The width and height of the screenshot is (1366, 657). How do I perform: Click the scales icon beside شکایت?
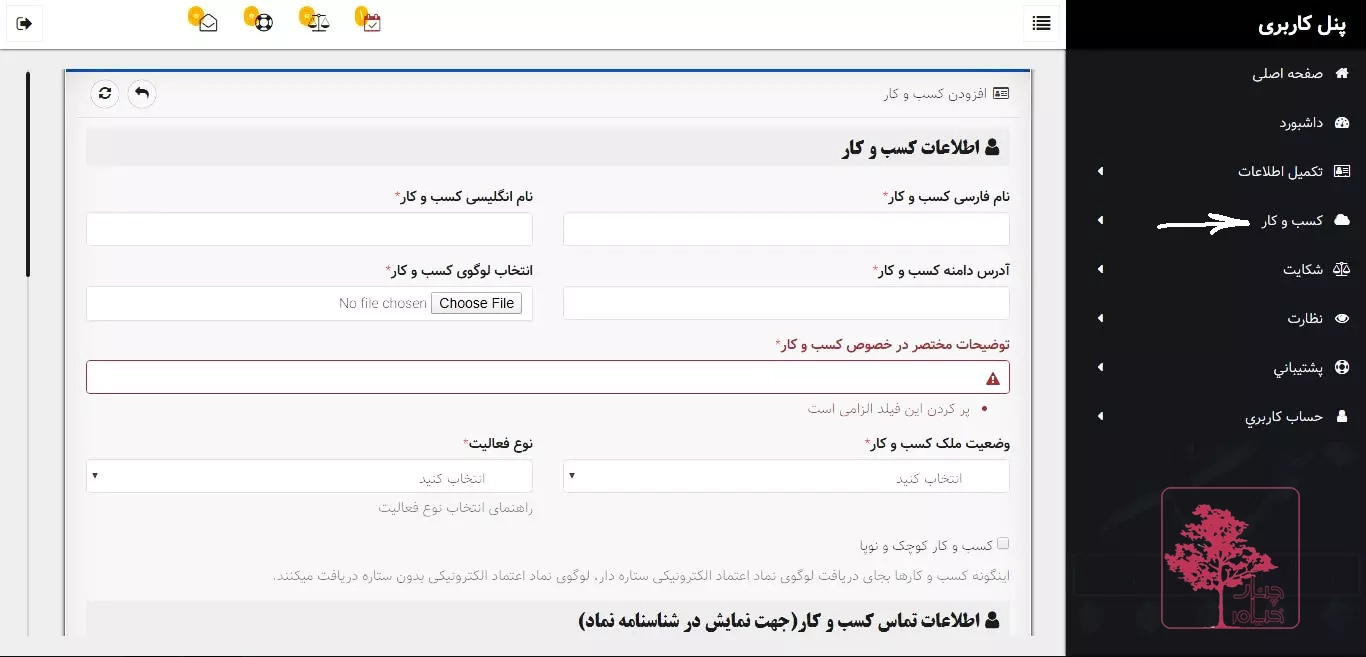(1342, 269)
